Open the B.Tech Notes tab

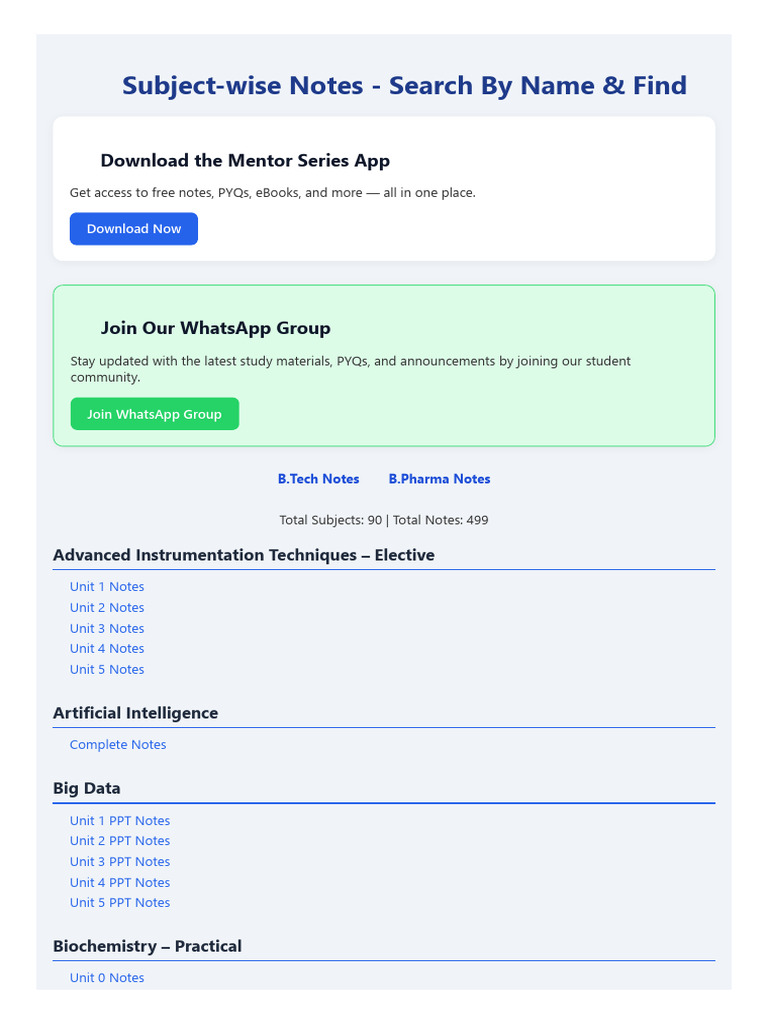pos(318,479)
